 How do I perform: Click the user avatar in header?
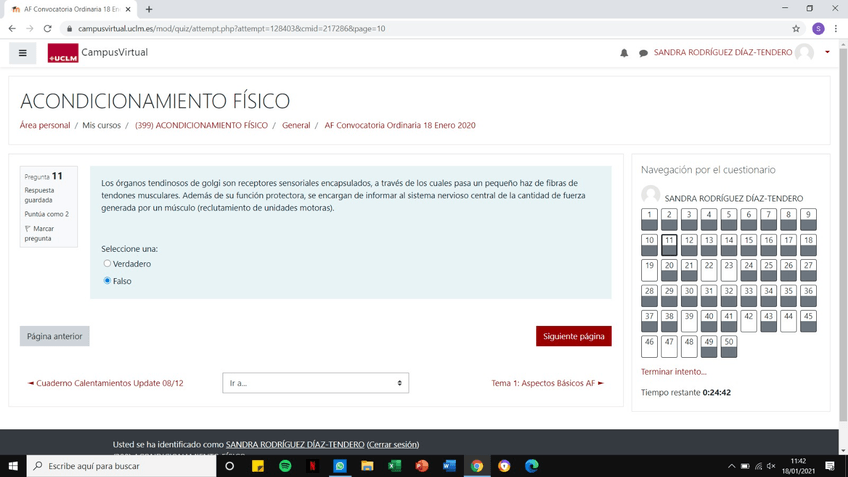(x=804, y=52)
